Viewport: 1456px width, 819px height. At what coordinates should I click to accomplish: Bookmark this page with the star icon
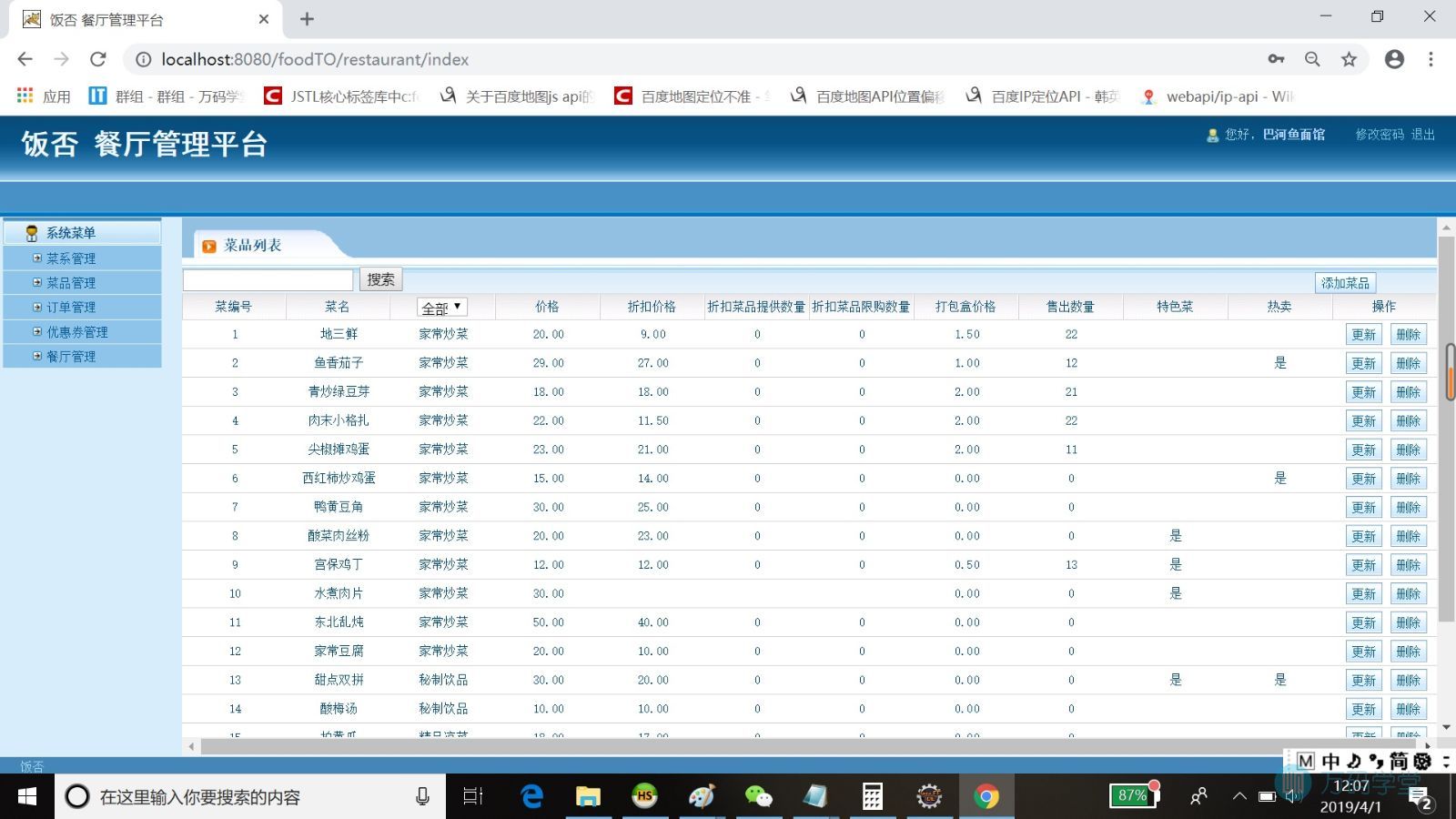(1349, 59)
